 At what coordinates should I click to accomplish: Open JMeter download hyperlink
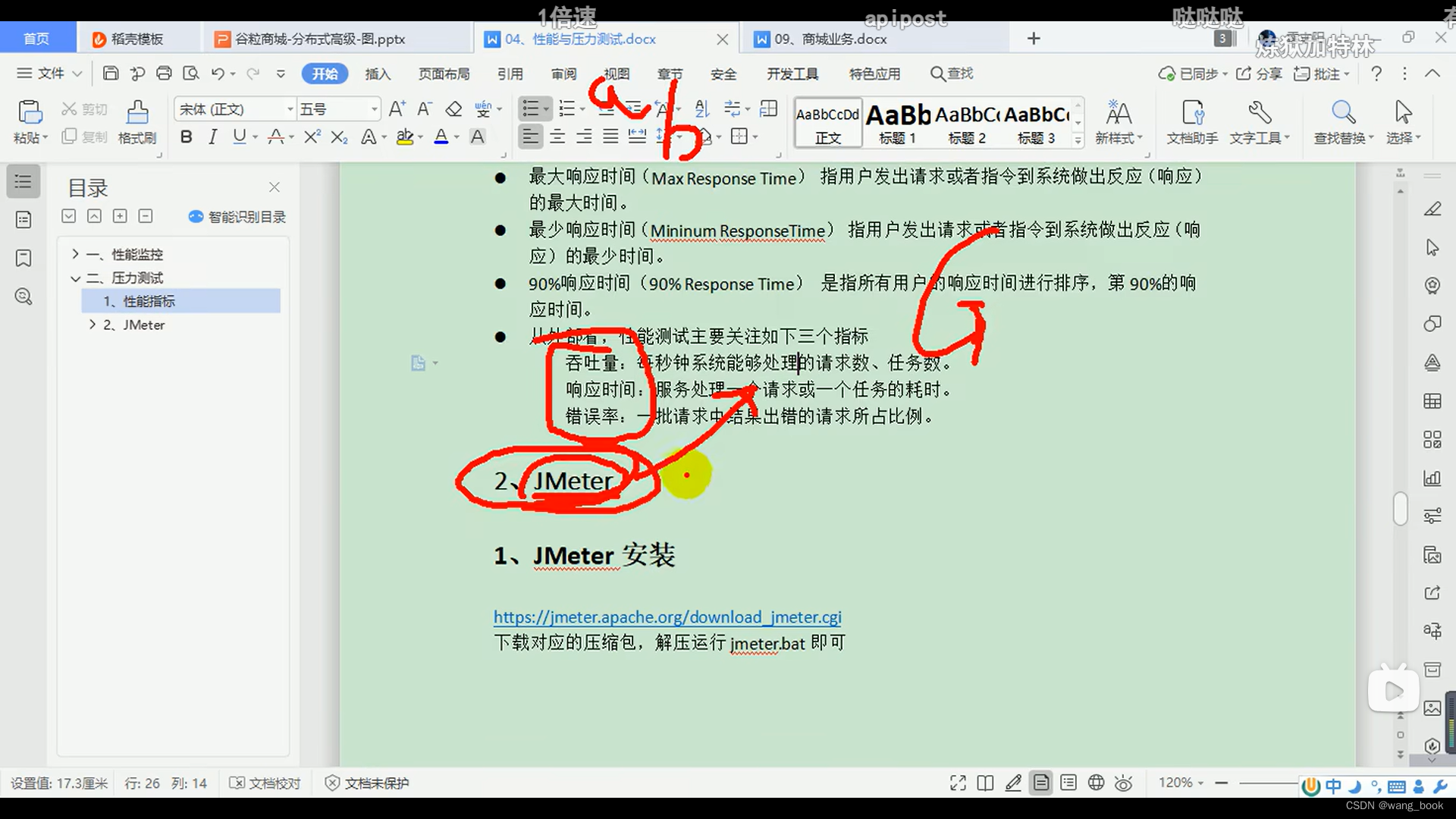point(667,617)
